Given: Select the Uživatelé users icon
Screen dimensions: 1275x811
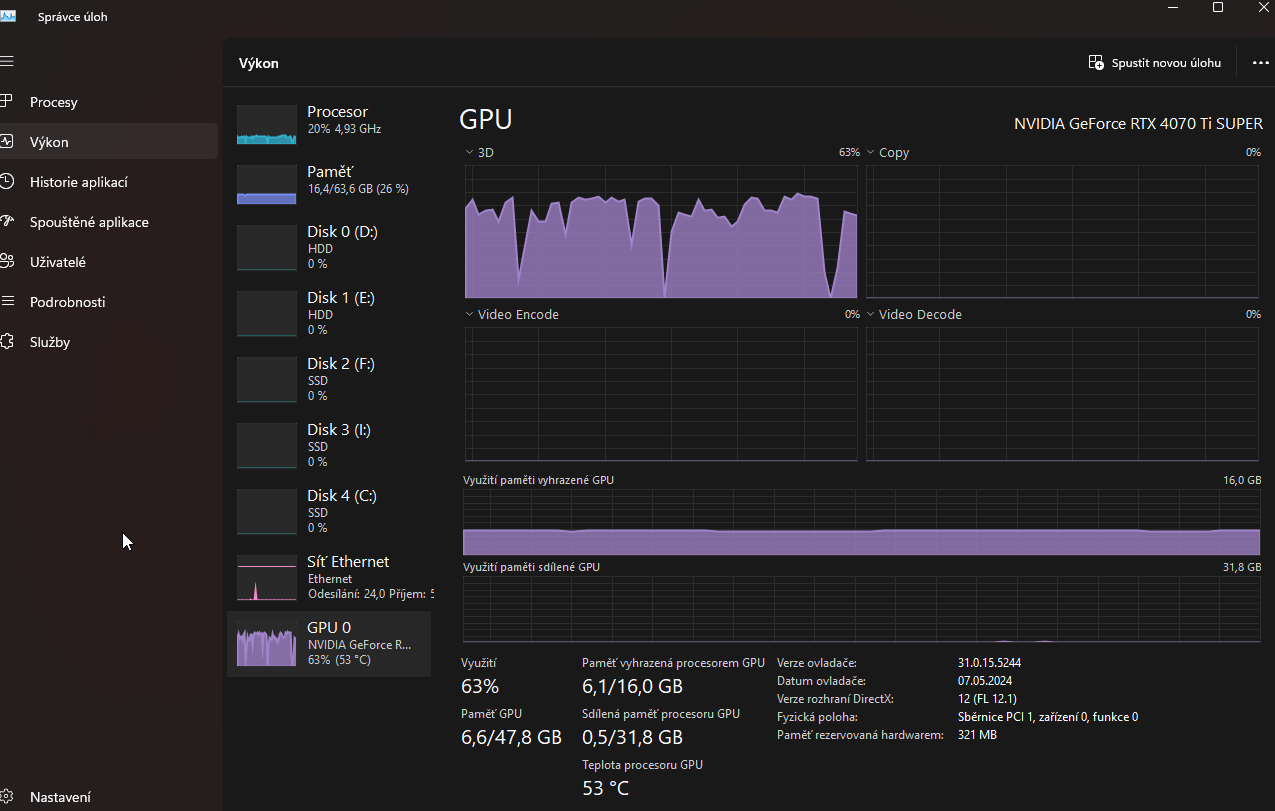Looking at the screenshot, I should point(7,262).
